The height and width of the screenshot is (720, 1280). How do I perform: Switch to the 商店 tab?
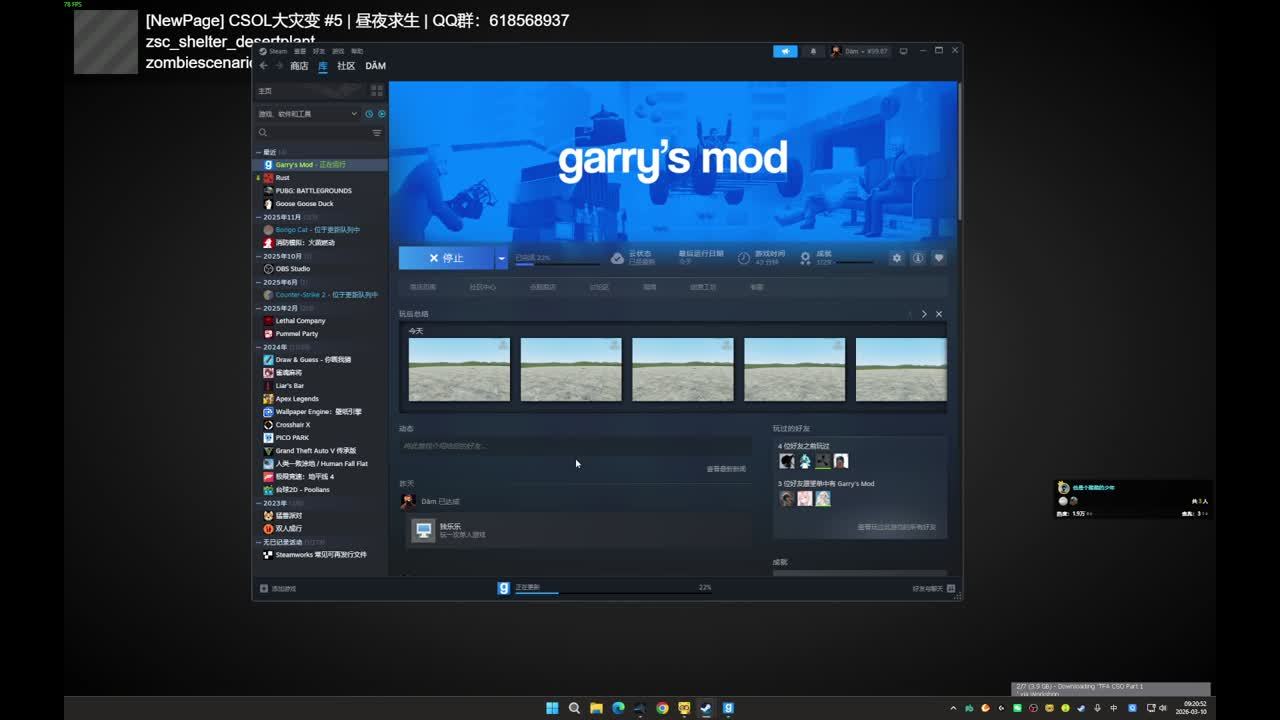pyautogui.click(x=299, y=66)
